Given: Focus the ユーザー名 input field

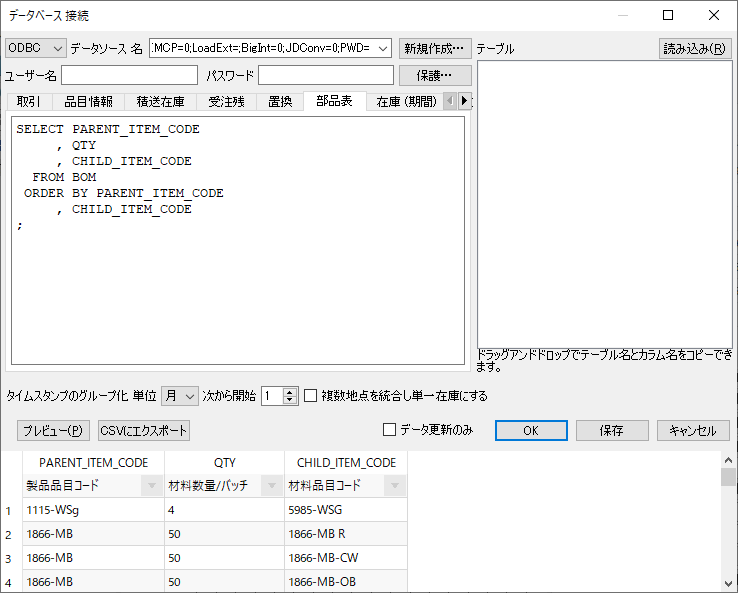Looking at the screenshot, I should 129,75.
